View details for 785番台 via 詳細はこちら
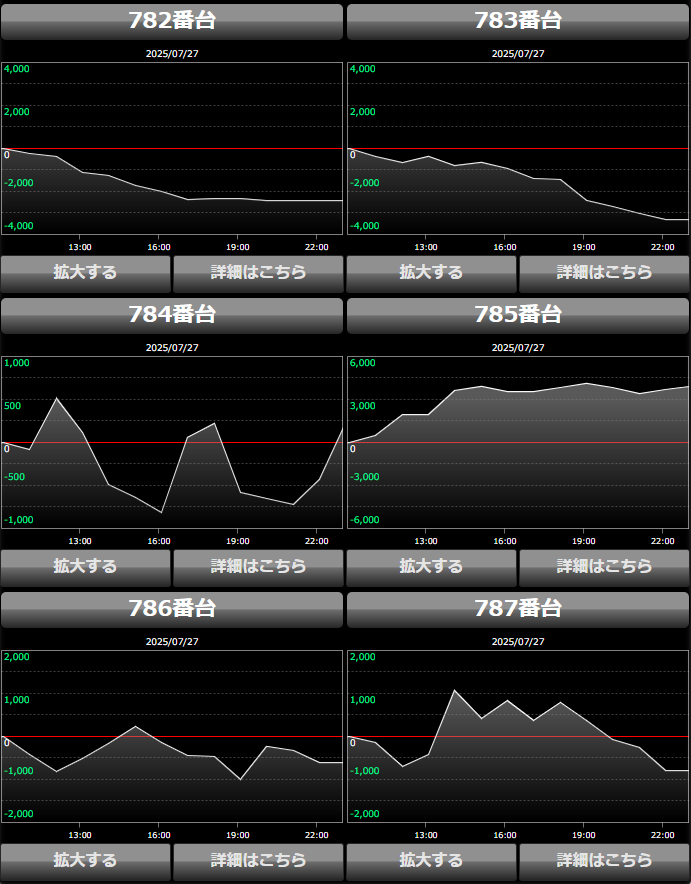This screenshot has width=691, height=884. 604,568
